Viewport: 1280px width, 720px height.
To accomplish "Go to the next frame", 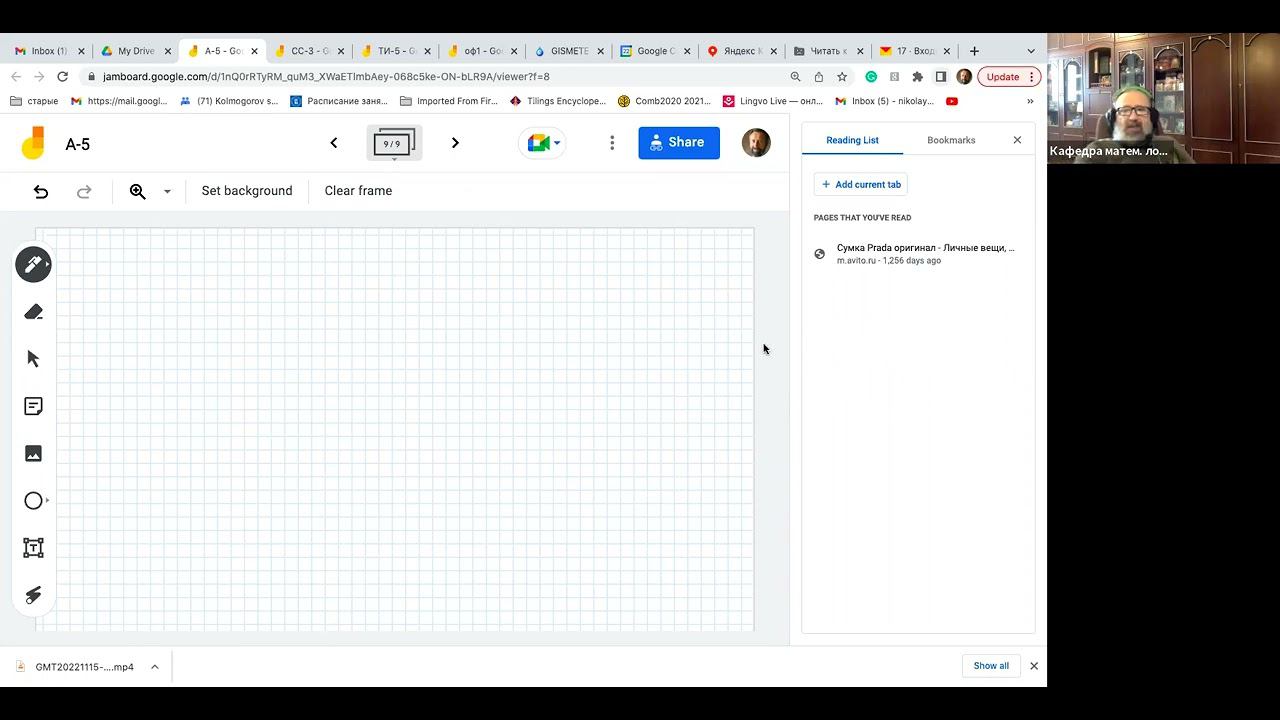I will point(455,143).
